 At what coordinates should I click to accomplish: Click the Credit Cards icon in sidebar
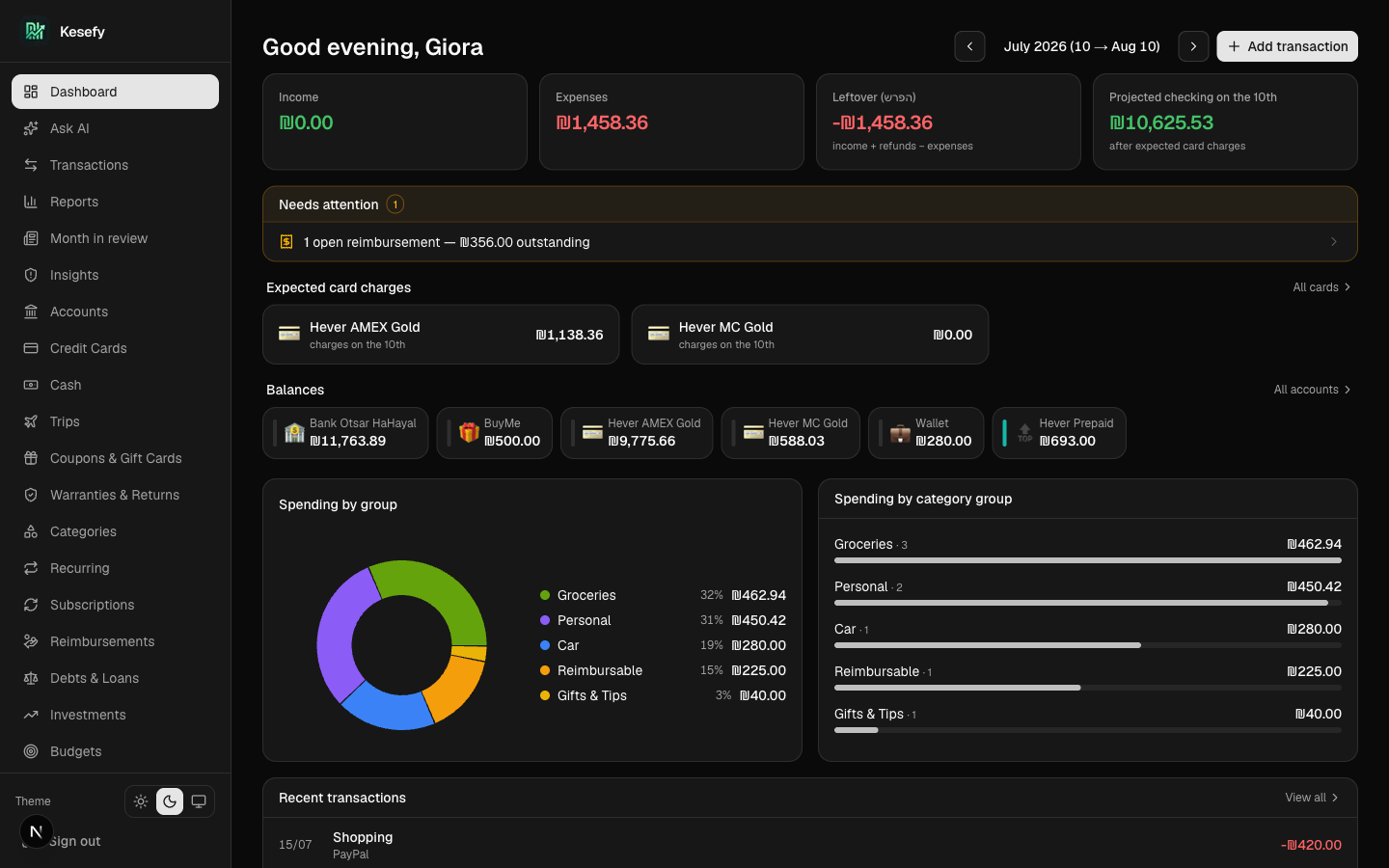(x=31, y=348)
